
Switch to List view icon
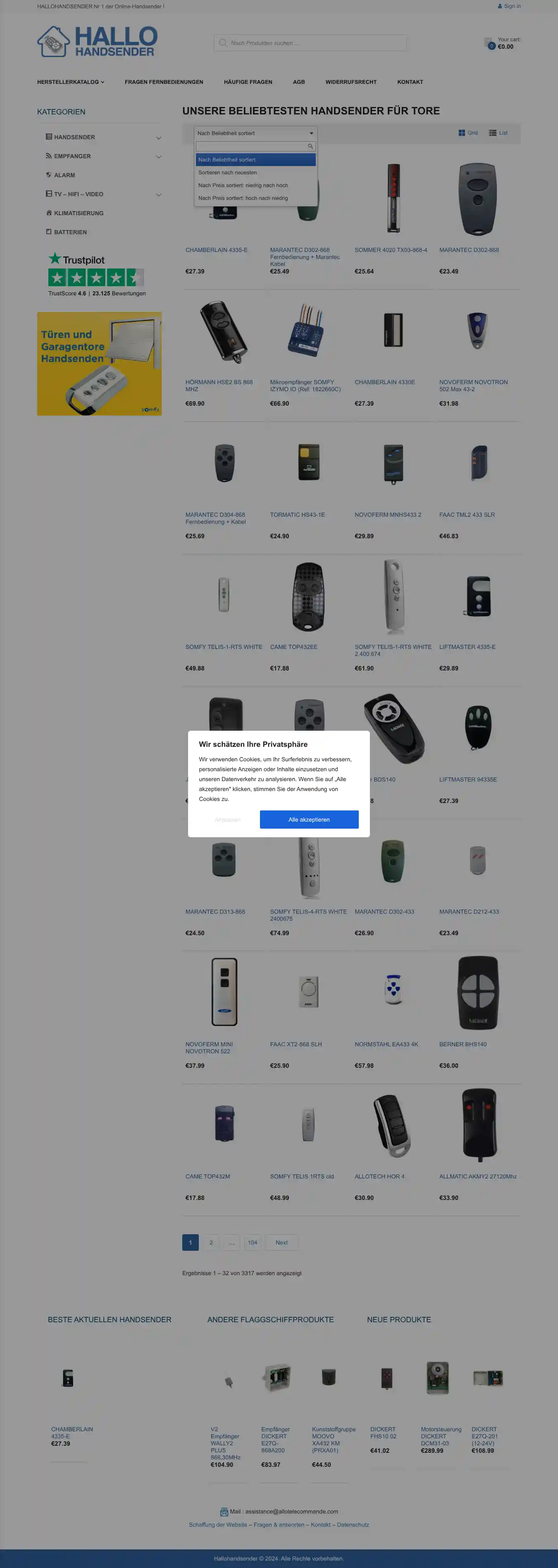(492, 133)
